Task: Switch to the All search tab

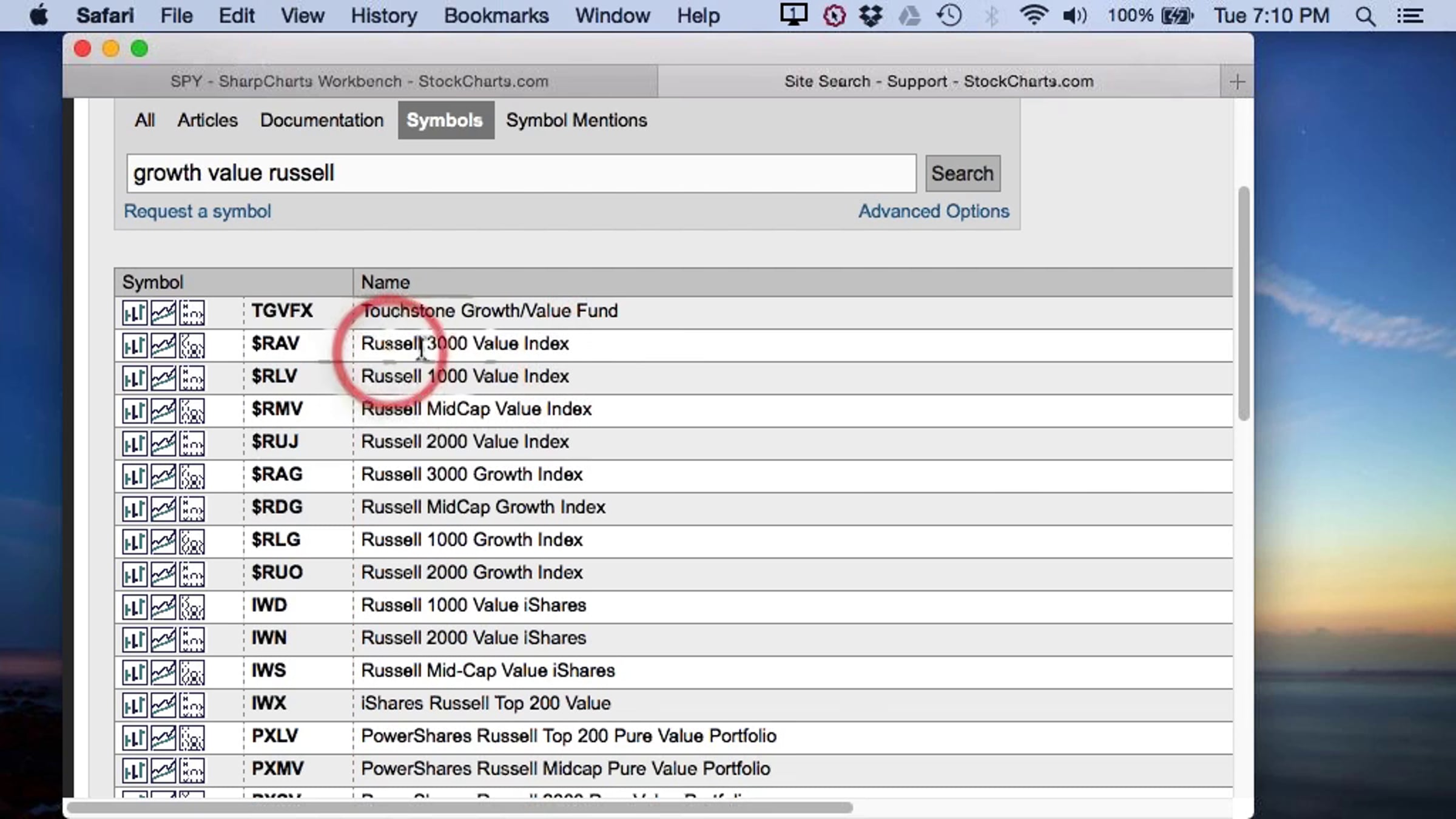Action: click(x=145, y=120)
